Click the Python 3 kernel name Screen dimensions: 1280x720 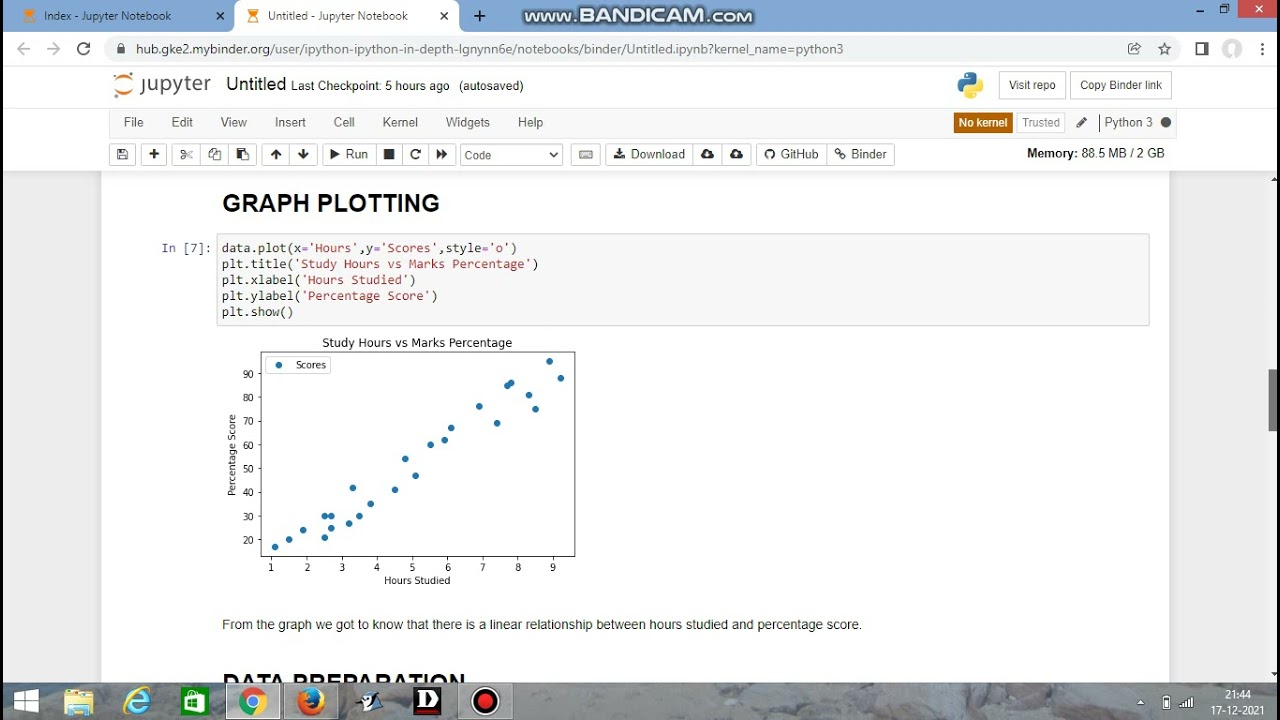click(x=1128, y=122)
